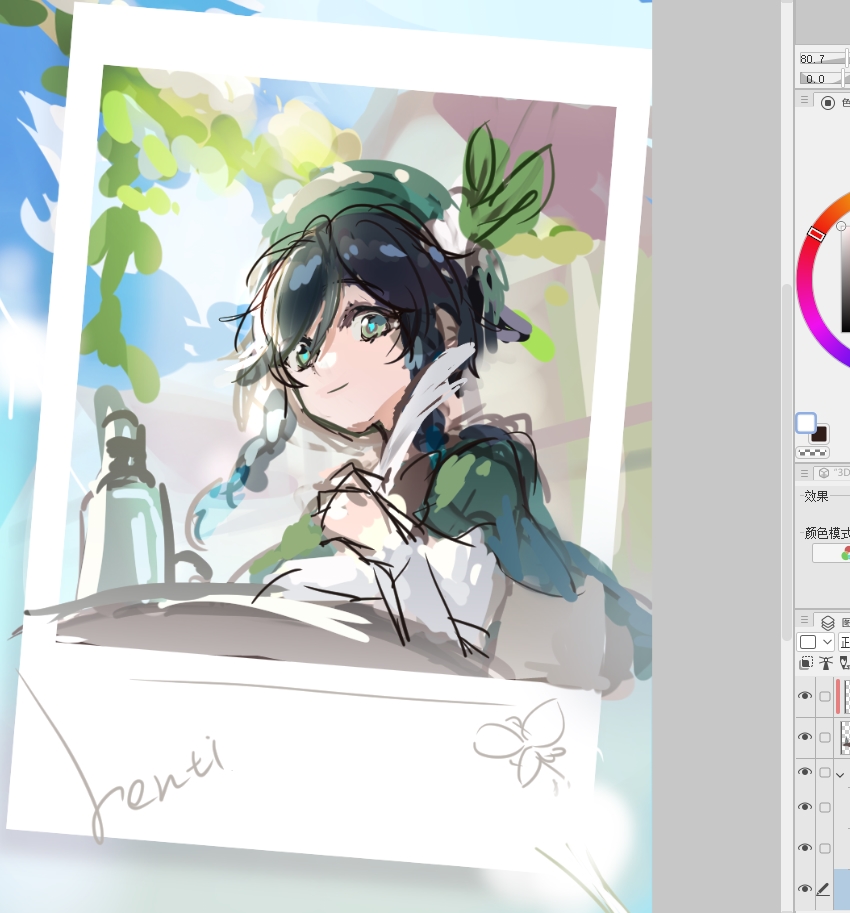This screenshot has width=850, height=913.
Task: Toggle clip to layer below icon
Action: coord(806,662)
